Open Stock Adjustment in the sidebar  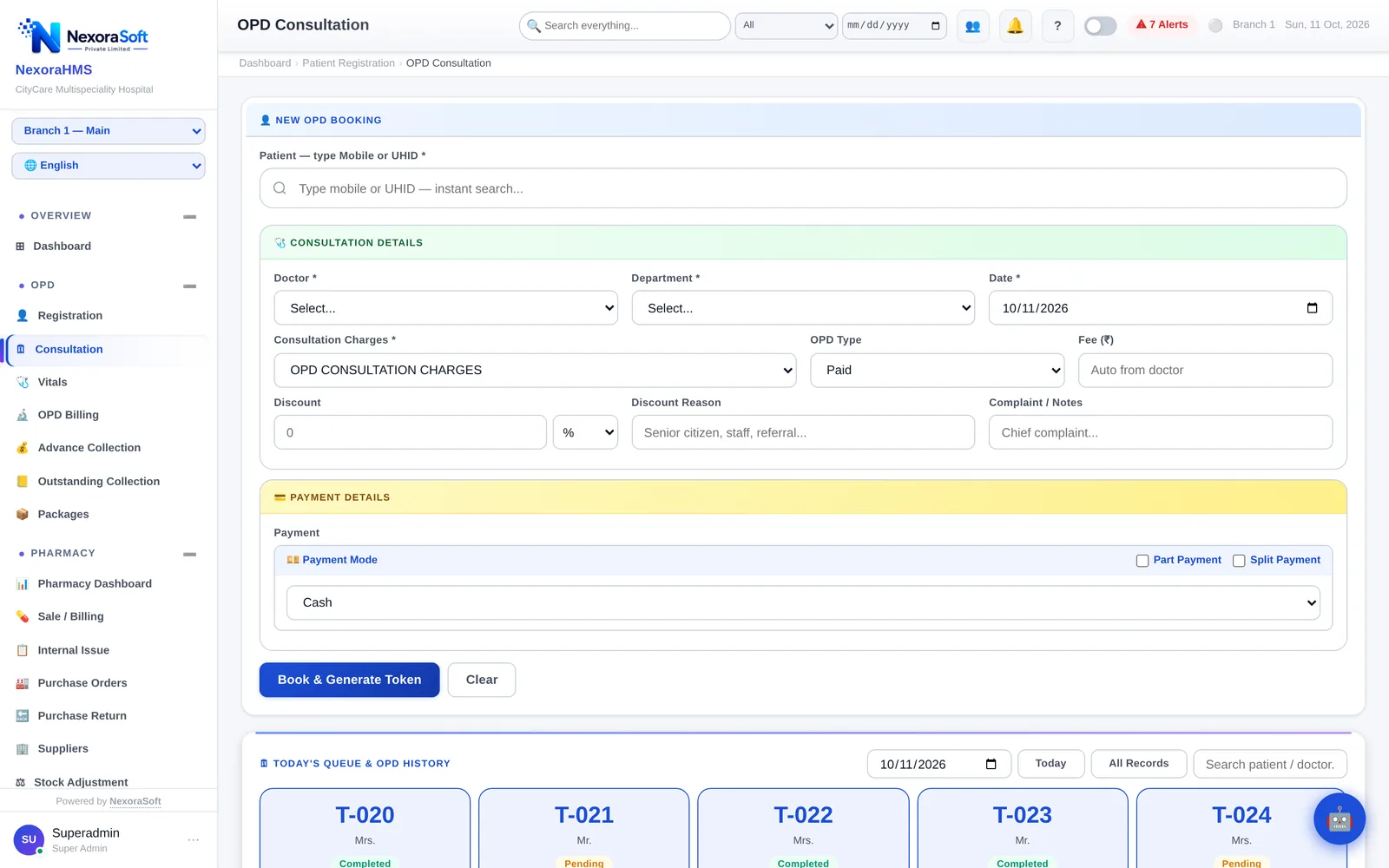coord(108,782)
